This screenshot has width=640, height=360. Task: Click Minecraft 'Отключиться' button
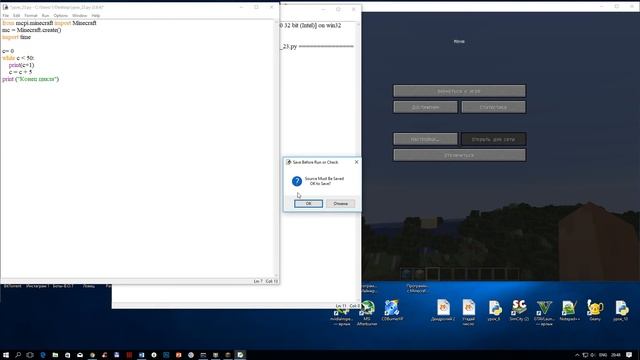coord(459,155)
